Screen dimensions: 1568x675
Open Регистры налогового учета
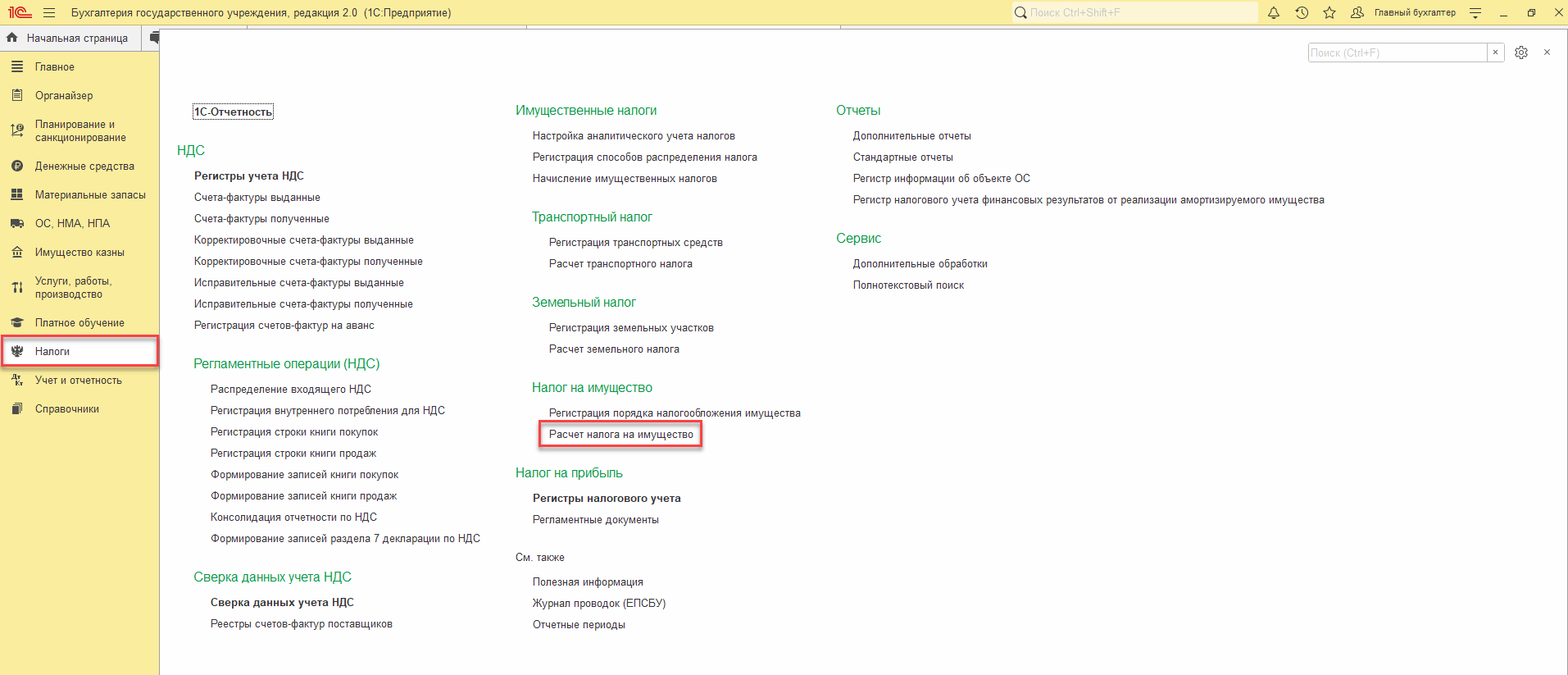coord(607,498)
